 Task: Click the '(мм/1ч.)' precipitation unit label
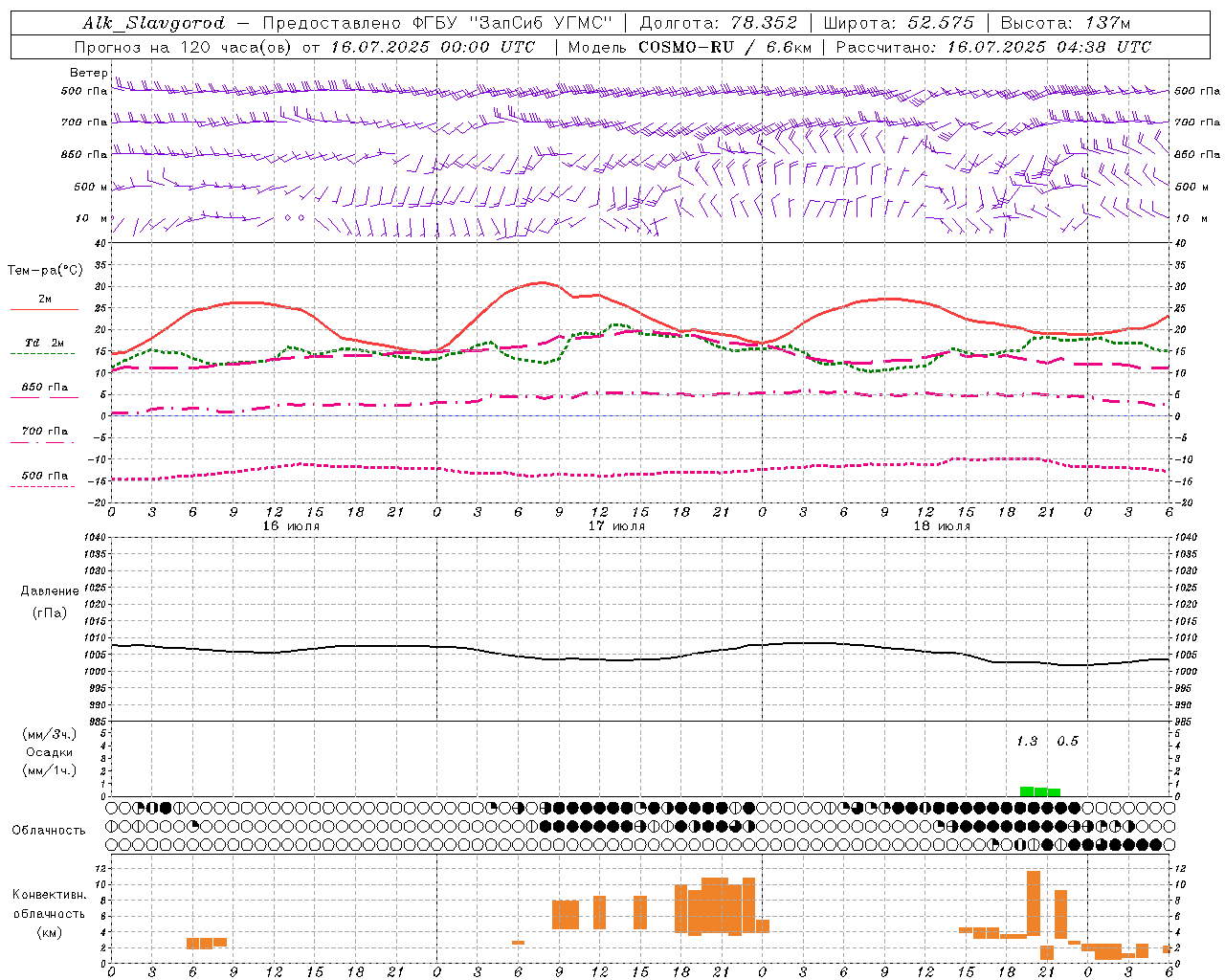click(50, 770)
